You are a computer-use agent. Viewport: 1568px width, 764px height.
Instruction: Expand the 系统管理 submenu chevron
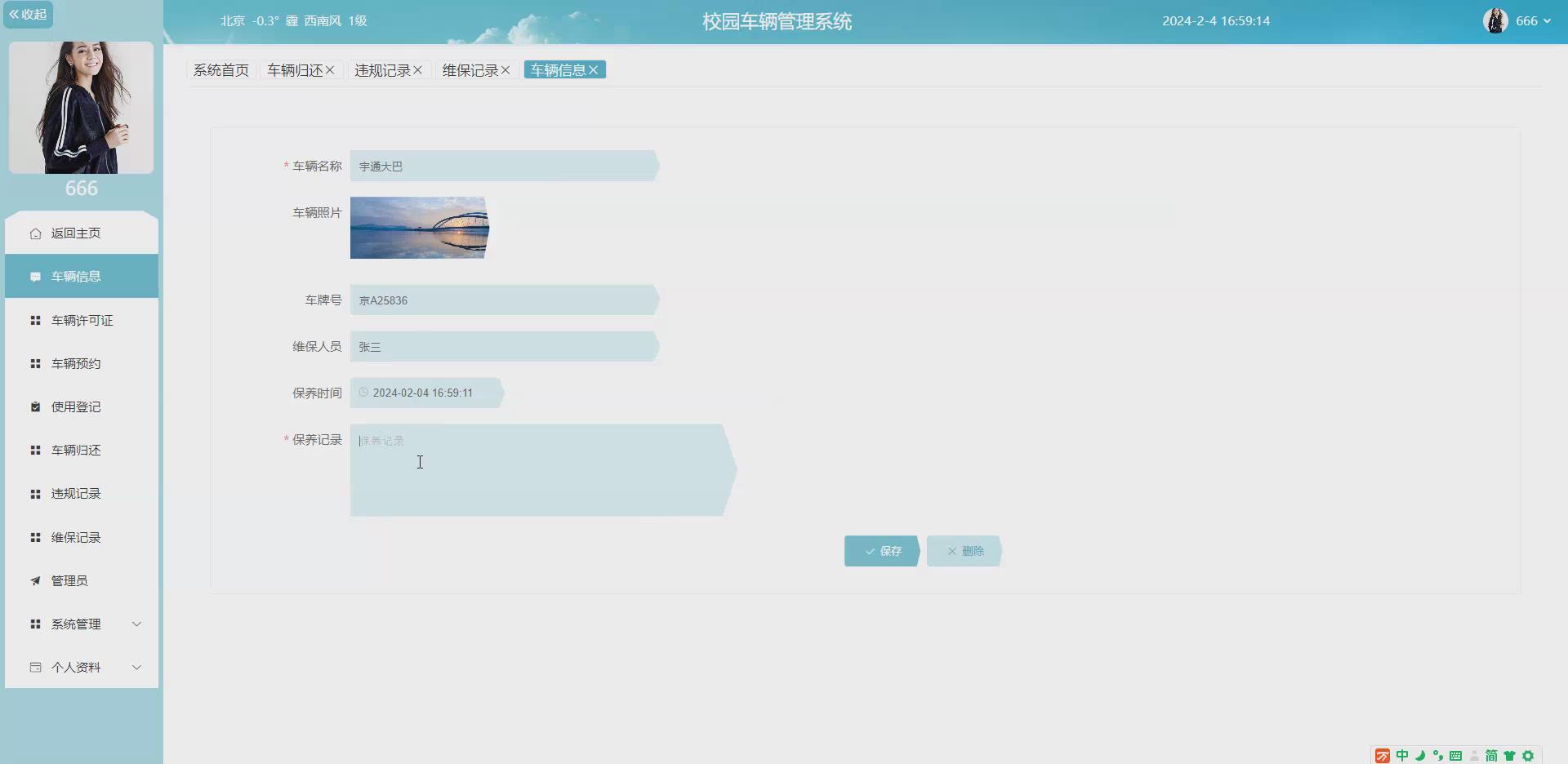click(136, 624)
